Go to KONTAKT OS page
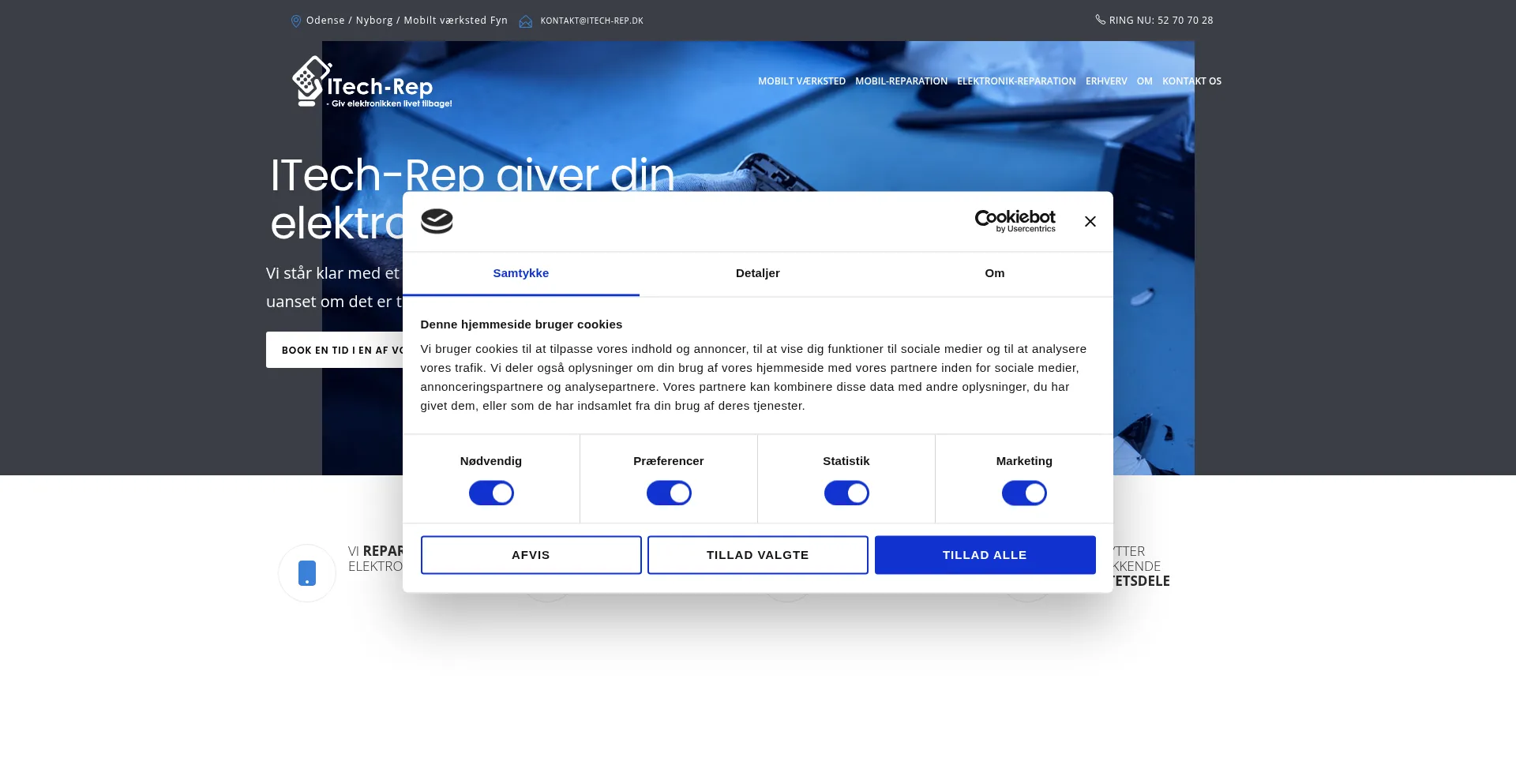Screen dimensions: 1516x784 (x=1191, y=81)
